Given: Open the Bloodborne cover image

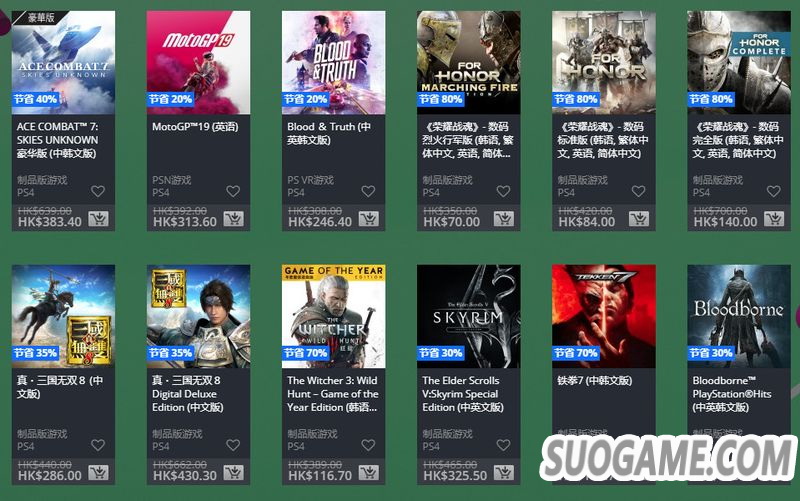Looking at the screenshot, I should tap(739, 316).
